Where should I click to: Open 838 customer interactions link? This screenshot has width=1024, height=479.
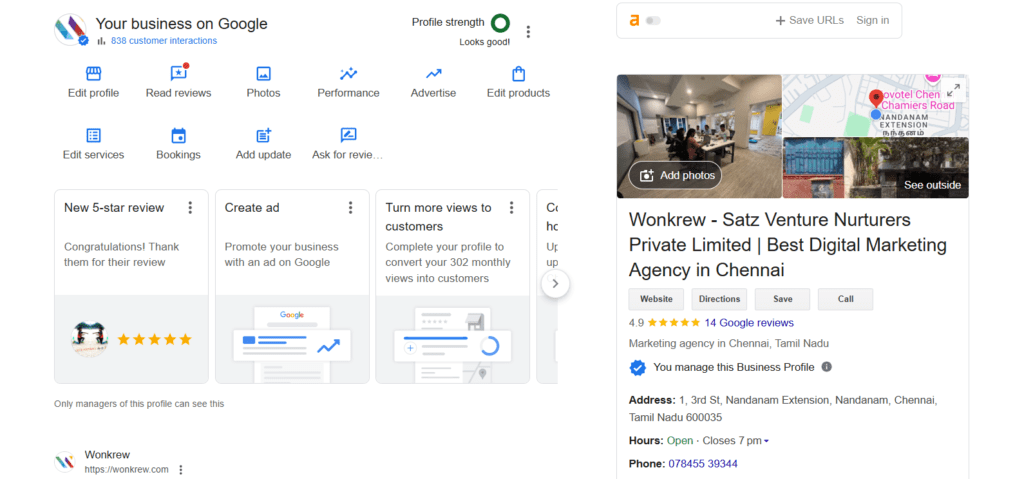point(164,41)
